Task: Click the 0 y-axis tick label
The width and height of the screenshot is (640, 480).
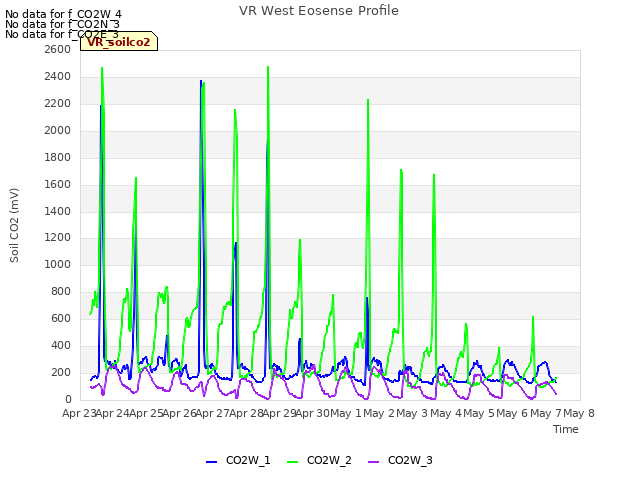Action: pyautogui.click(x=68, y=400)
